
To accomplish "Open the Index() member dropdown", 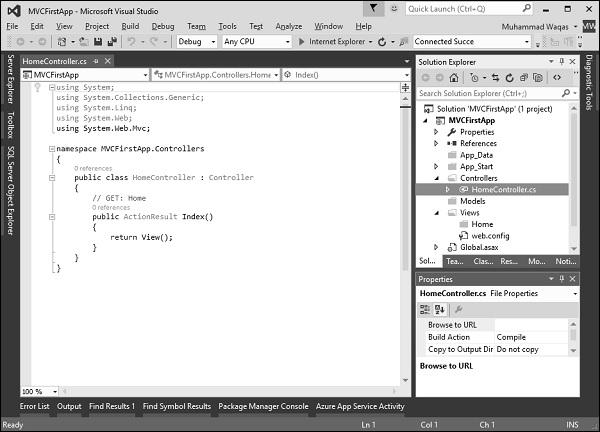I will (x=346, y=75).
